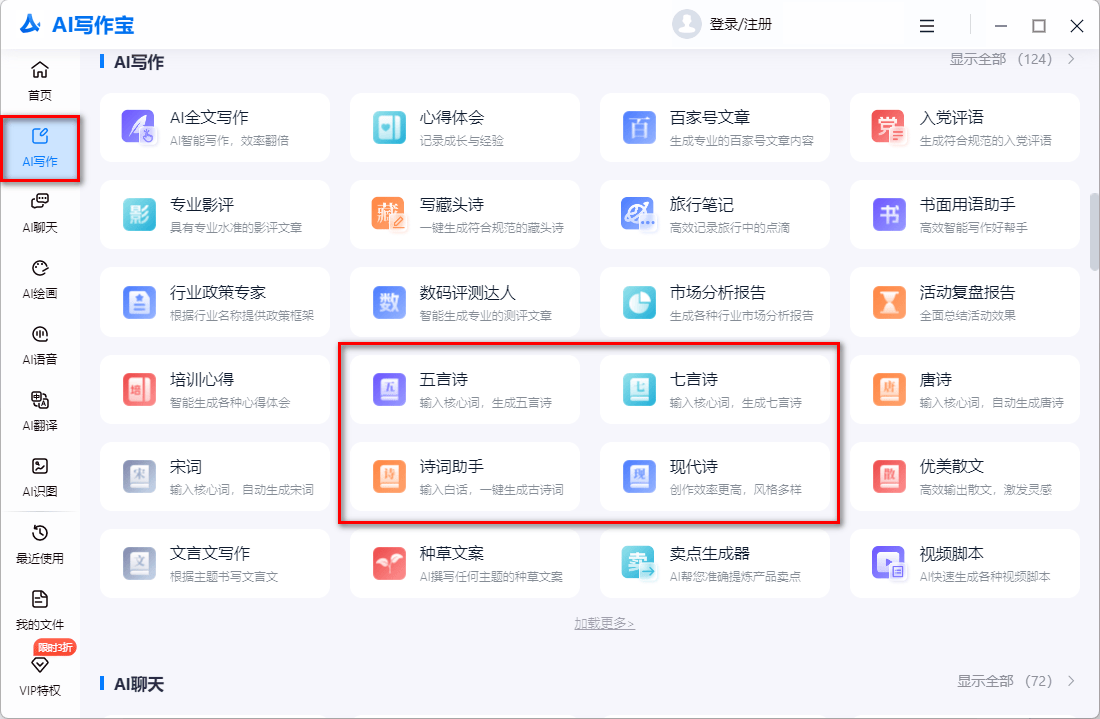Screen dimensions: 1100x719
Task: Open the hamburger menu in title bar
Action: point(927,26)
